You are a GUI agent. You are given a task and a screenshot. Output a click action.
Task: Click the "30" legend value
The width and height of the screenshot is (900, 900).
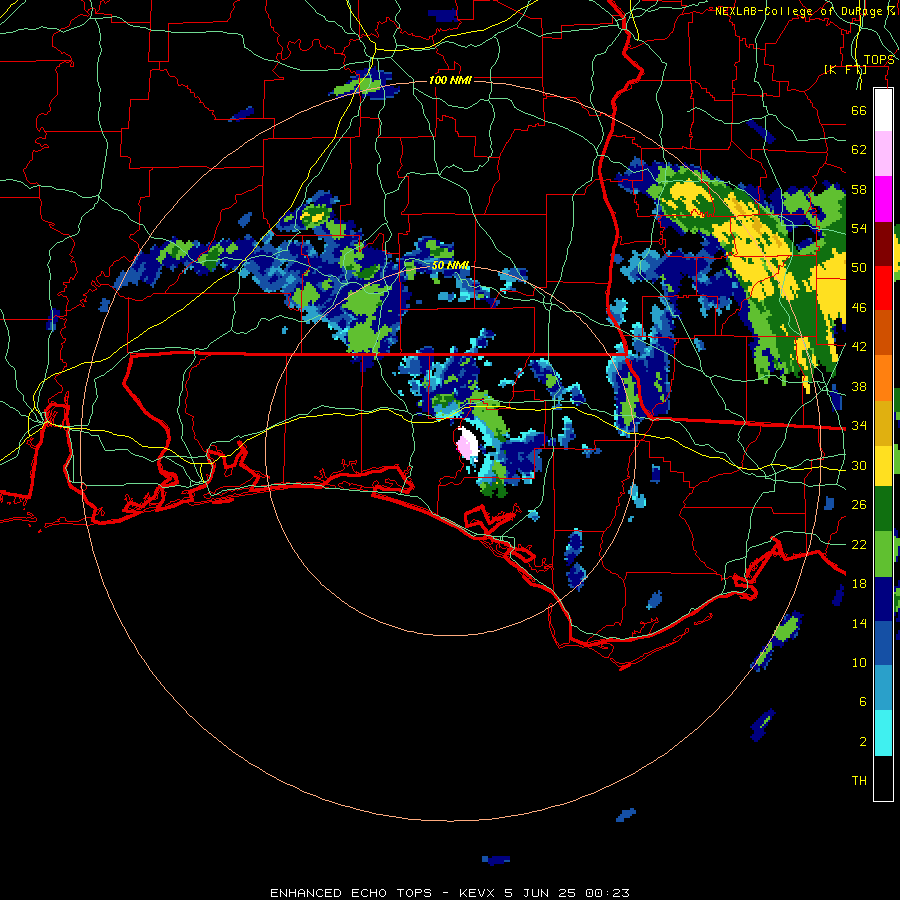pos(859,465)
